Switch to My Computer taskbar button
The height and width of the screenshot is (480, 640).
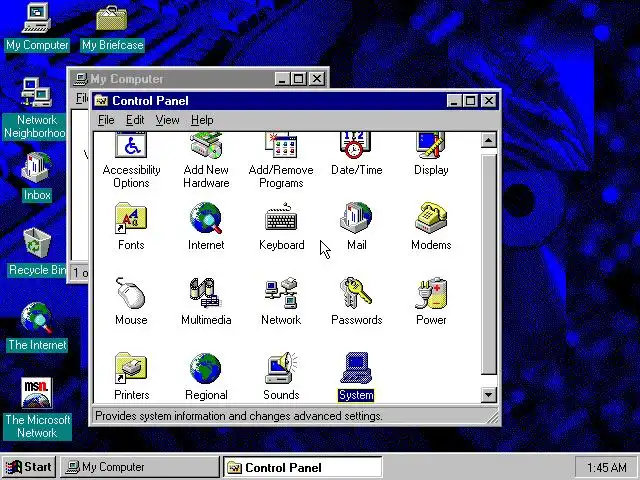[140, 467]
